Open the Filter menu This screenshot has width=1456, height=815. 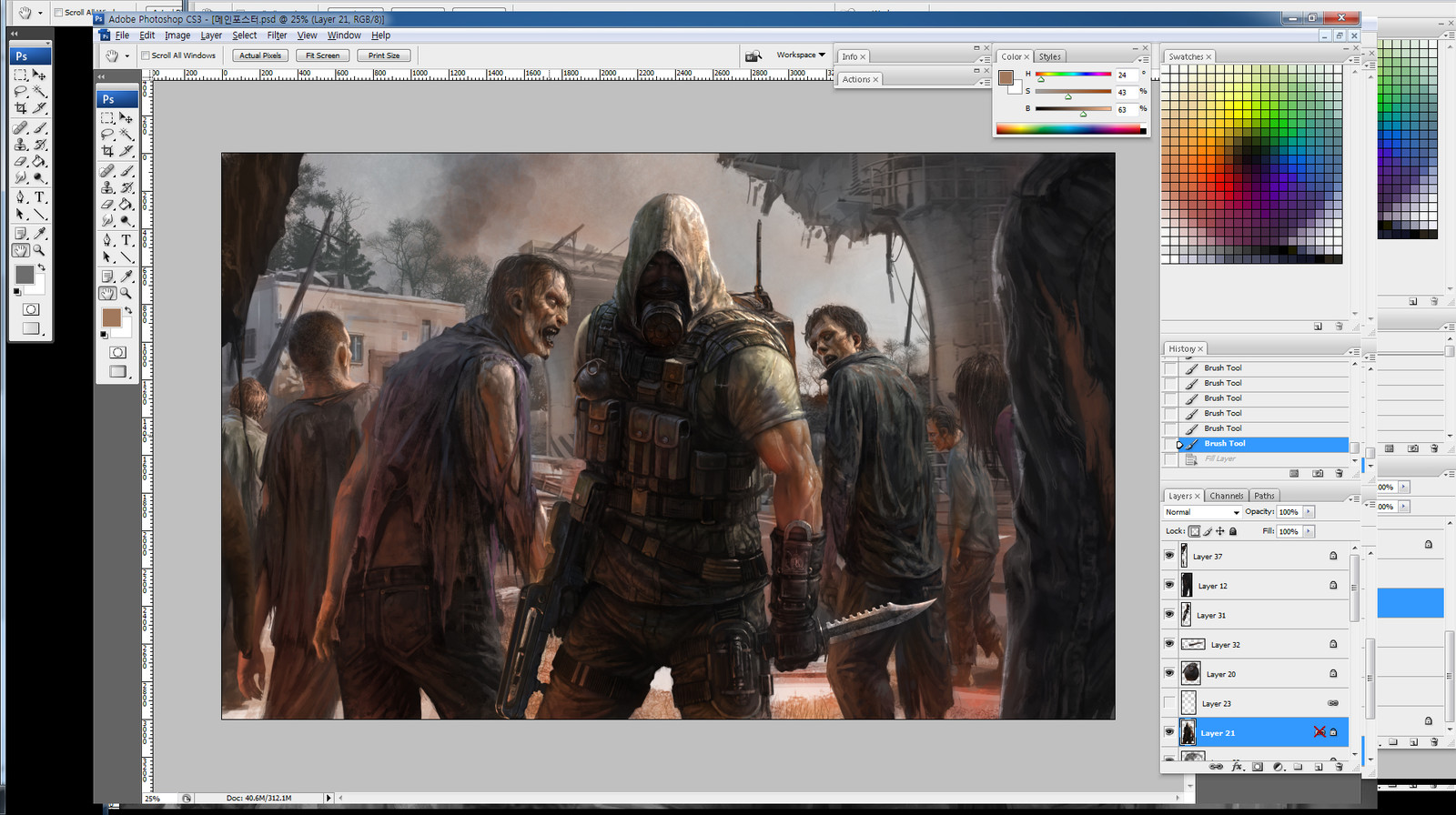(277, 35)
